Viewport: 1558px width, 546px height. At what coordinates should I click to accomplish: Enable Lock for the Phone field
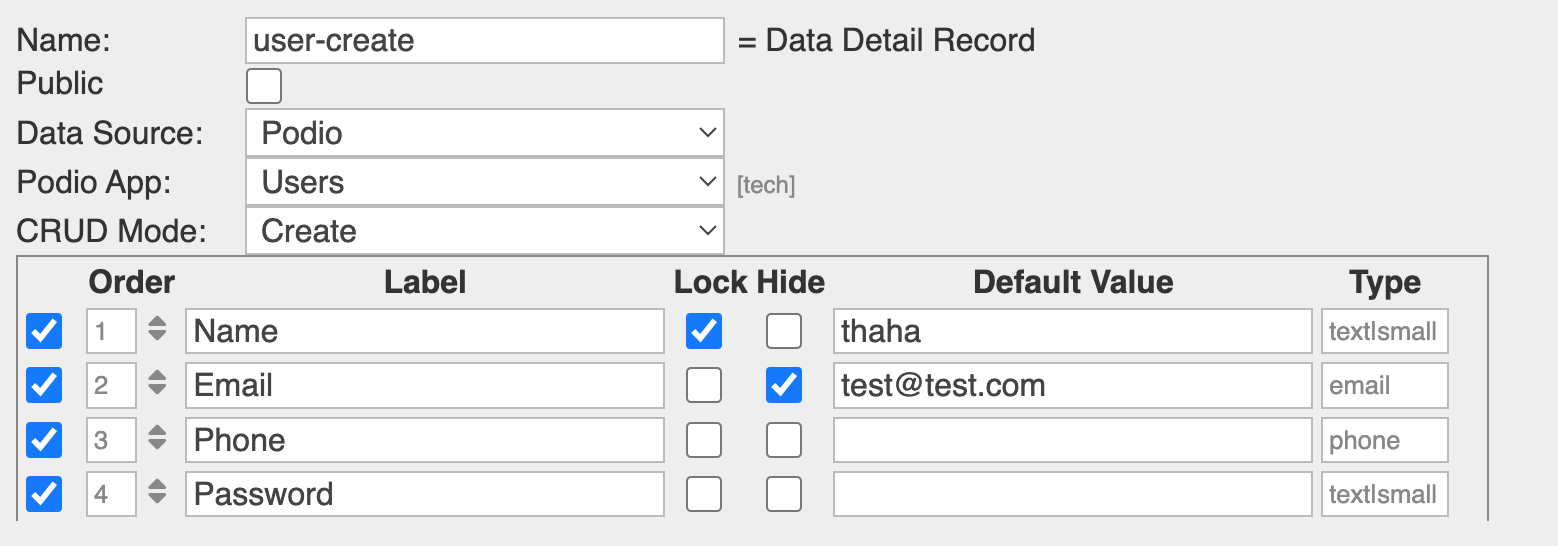point(704,440)
